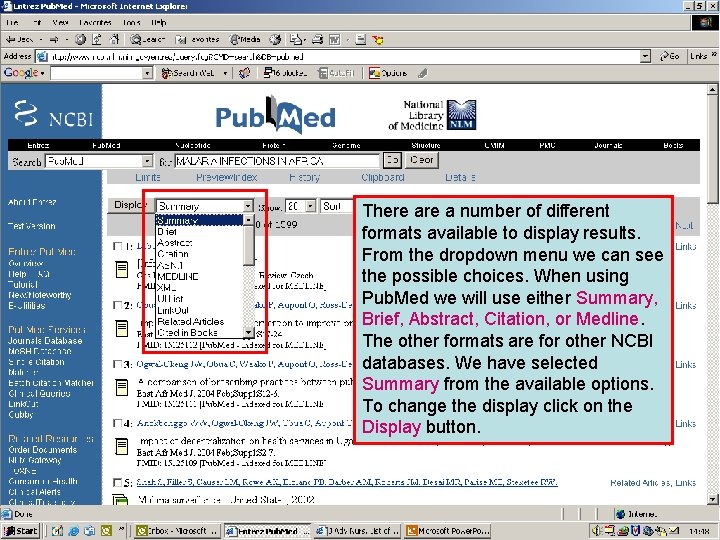Click the highlighter icon on Google toolbar
Viewport: 720px width, 540px height.
(x=423, y=73)
